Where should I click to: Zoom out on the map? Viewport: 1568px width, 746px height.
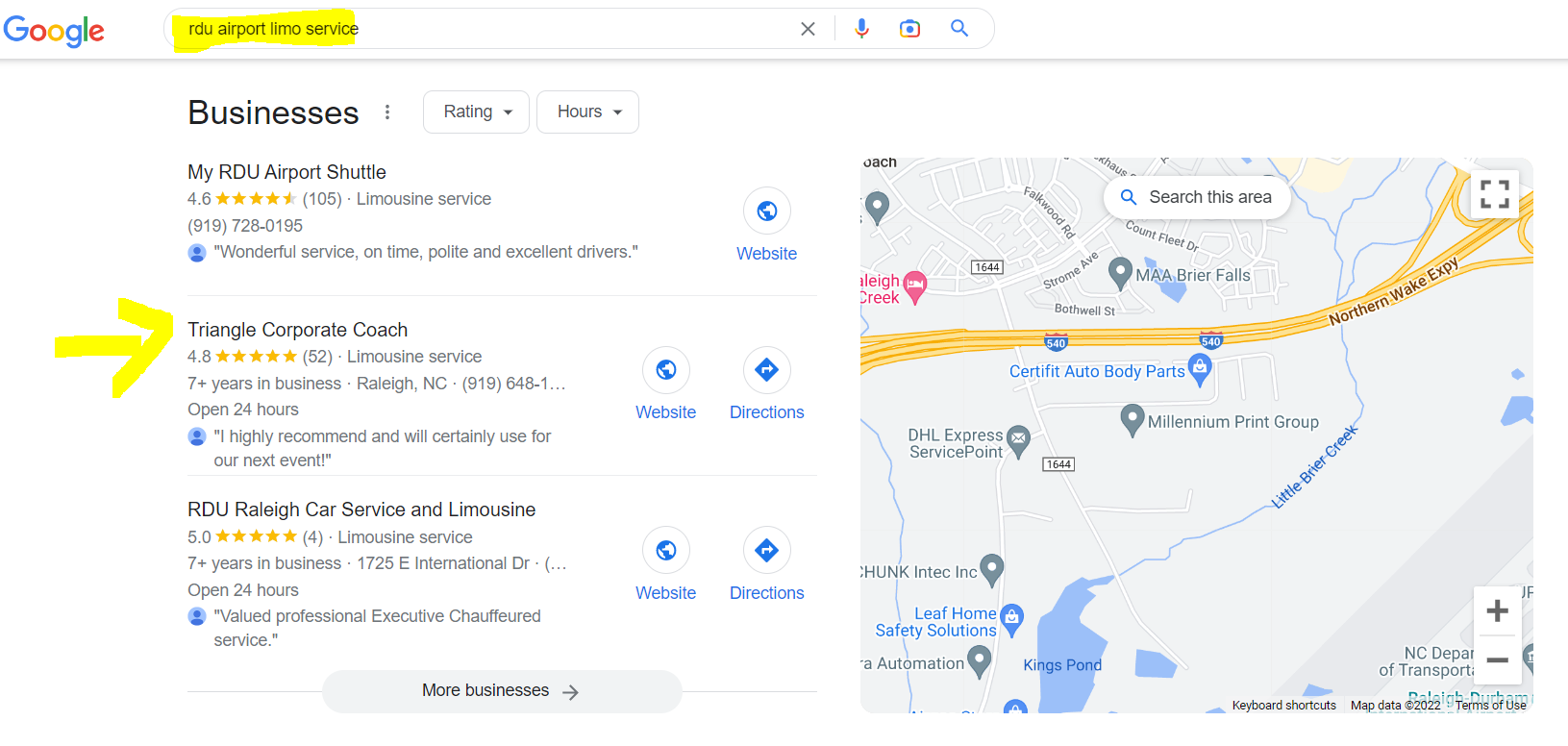point(1497,660)
